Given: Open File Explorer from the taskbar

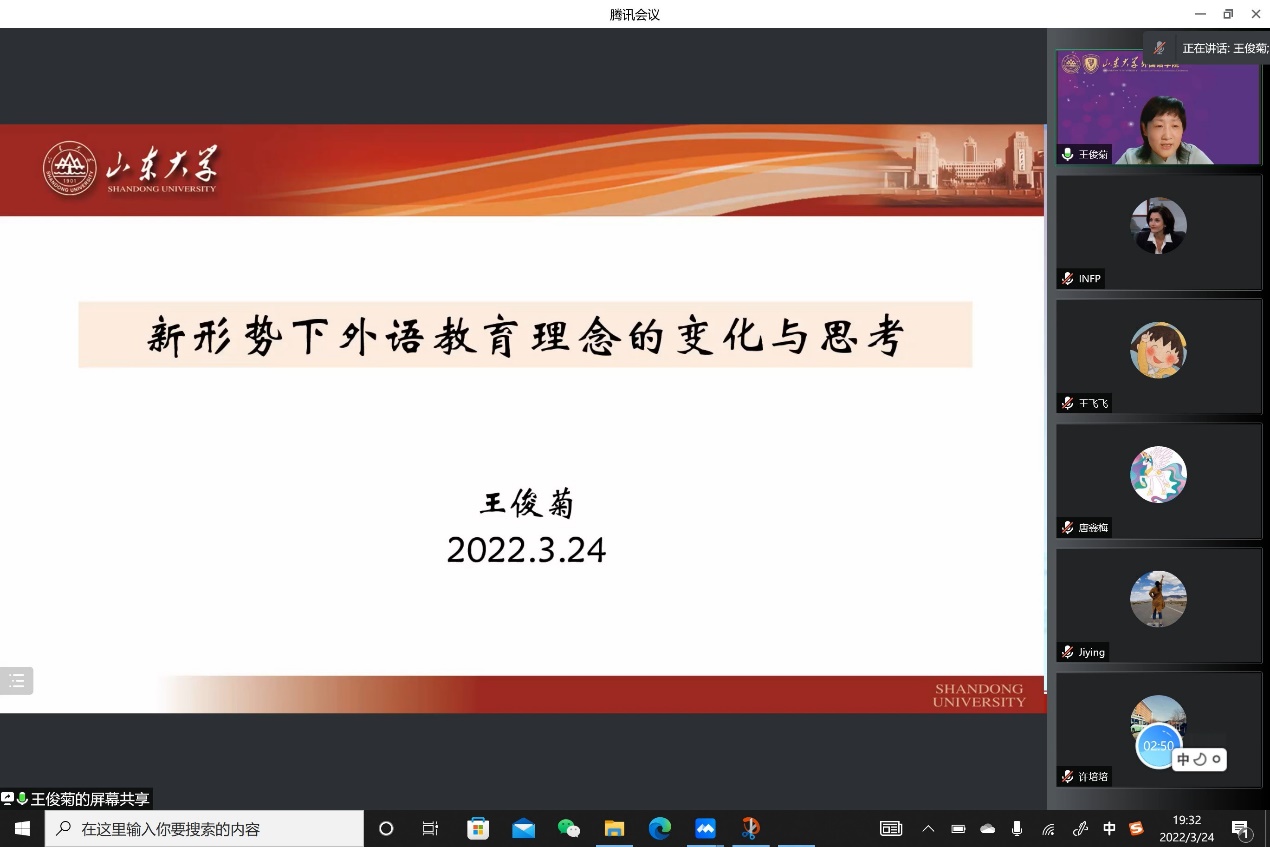Looking at the screenshot, I should pos(614,828).
